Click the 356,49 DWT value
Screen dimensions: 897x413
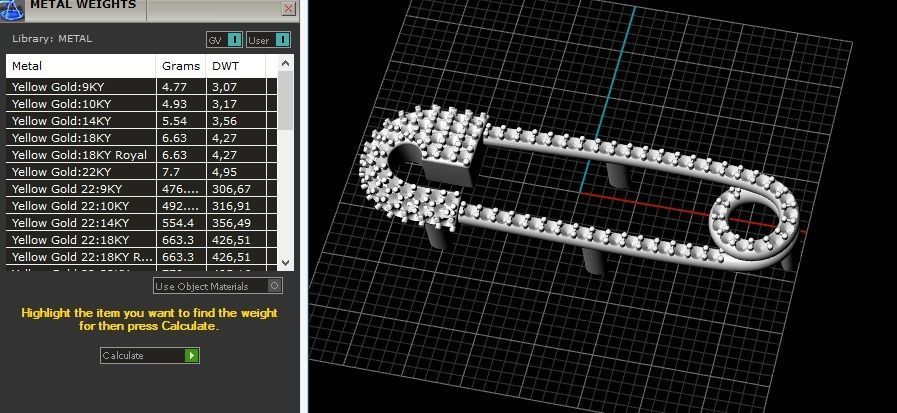[x=231, y=223]
